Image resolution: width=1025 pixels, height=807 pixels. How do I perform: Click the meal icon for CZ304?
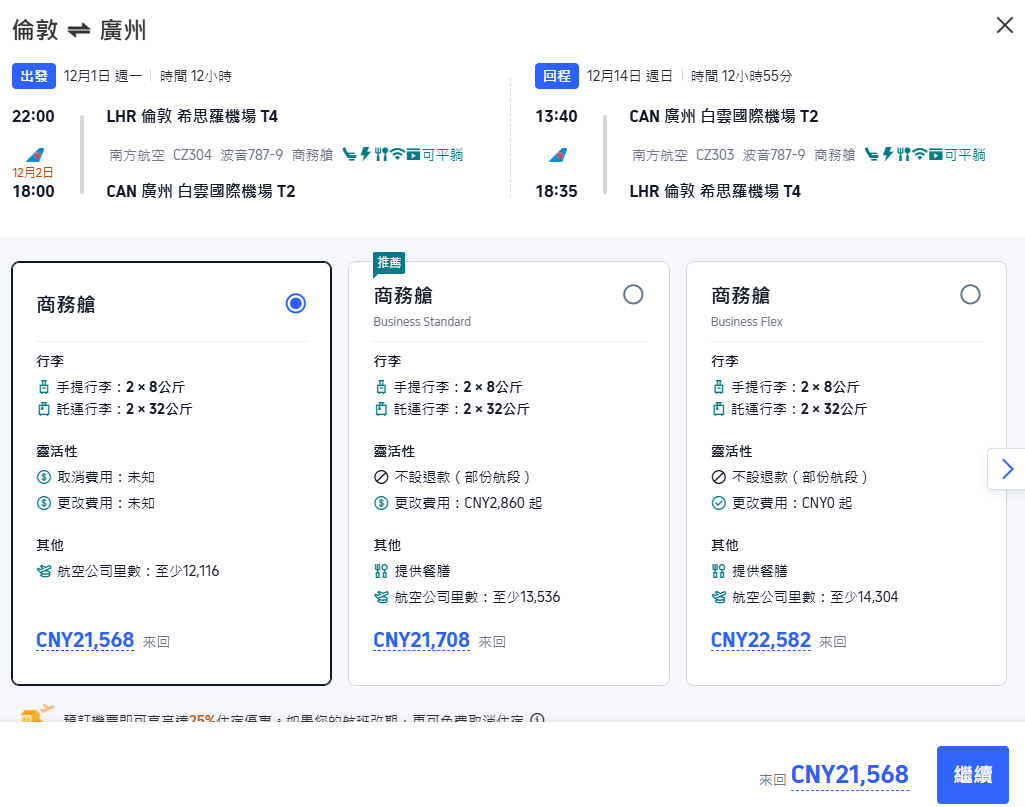(381, 154)
